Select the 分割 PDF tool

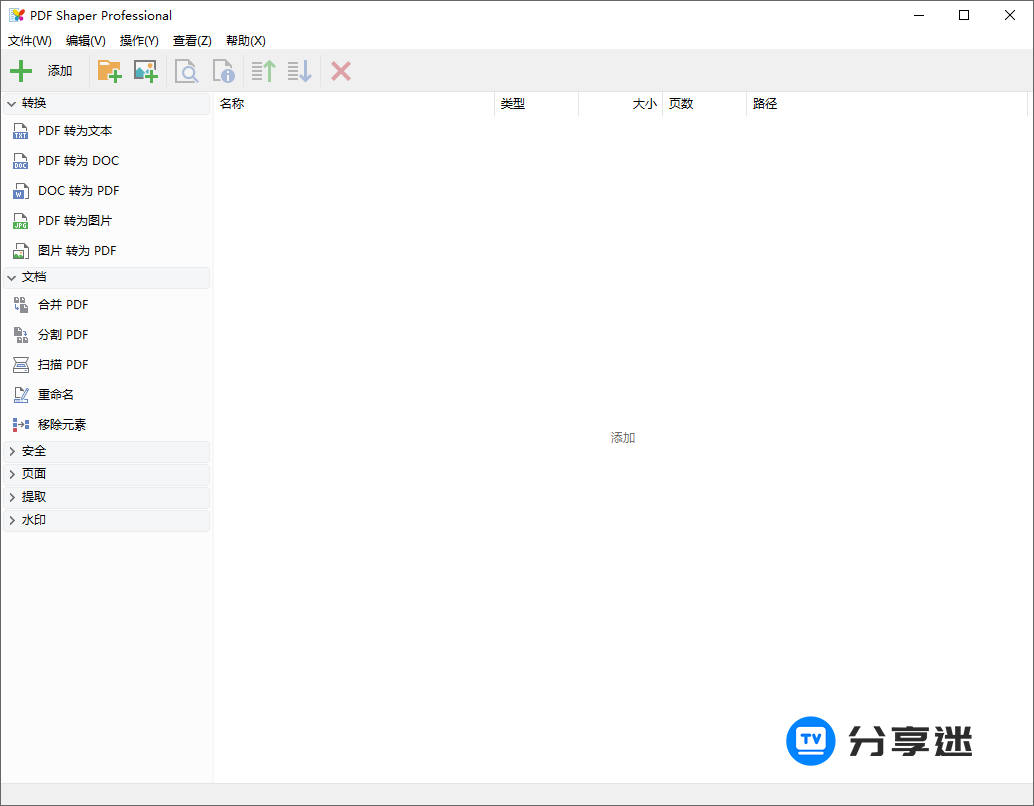62,334
